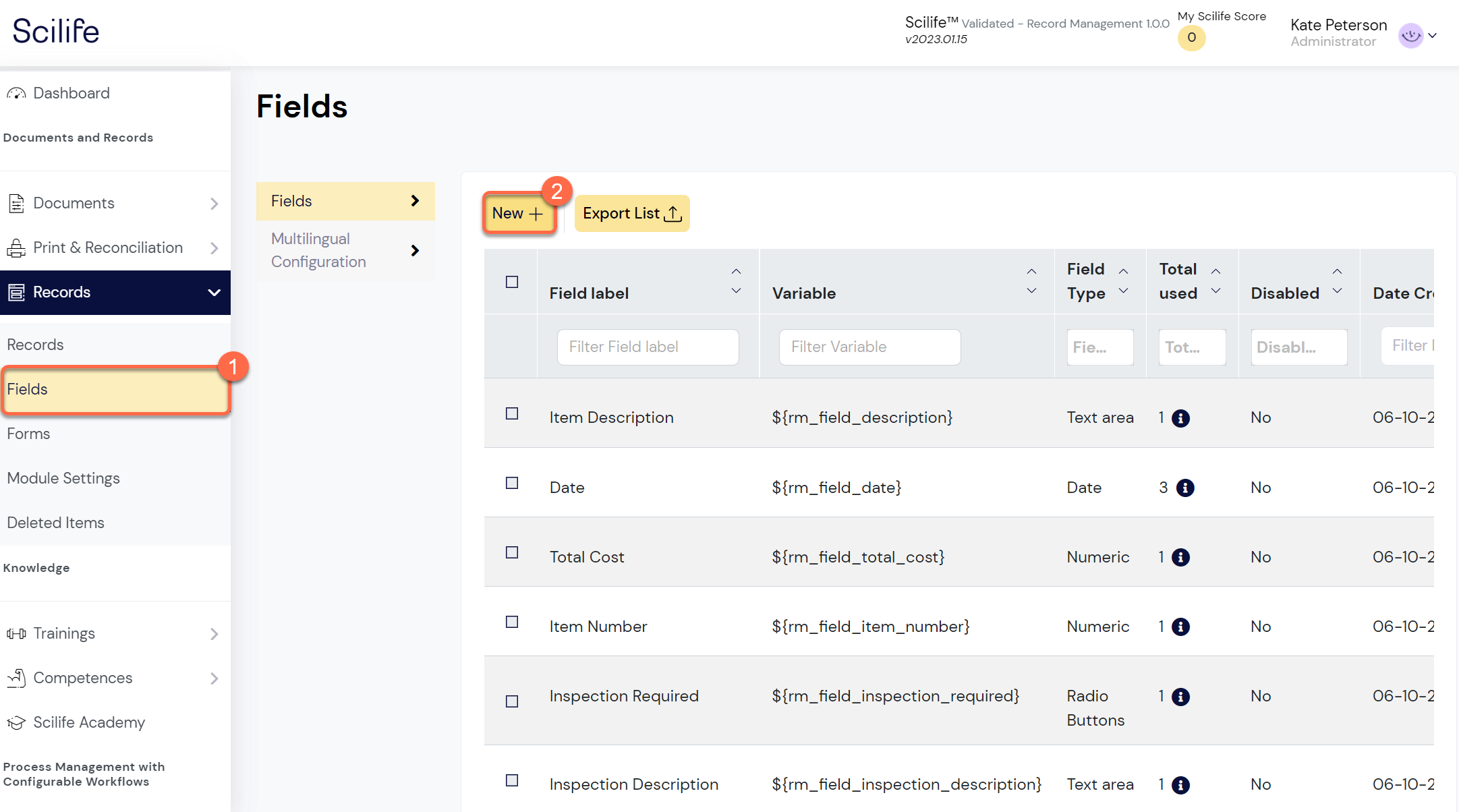The height and width of the screenshot is (812, 1459).
Task: Open Scilife Academy using its graduation cap icon
Action: (16, 722)
